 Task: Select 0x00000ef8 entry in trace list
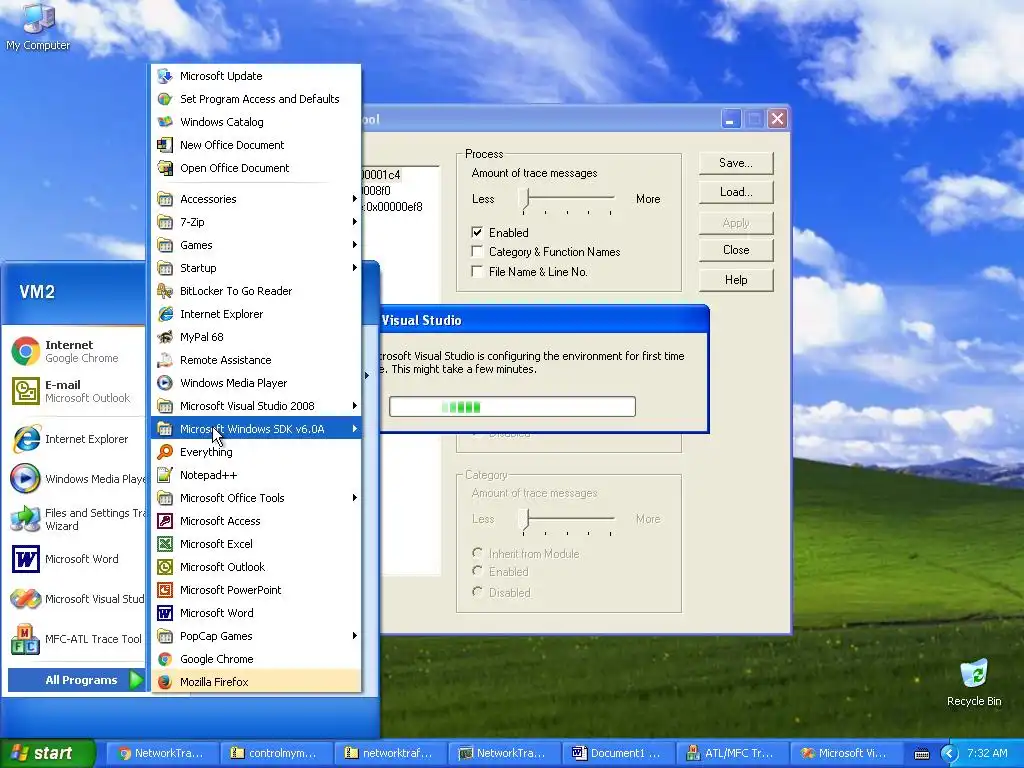coord(394,207)
